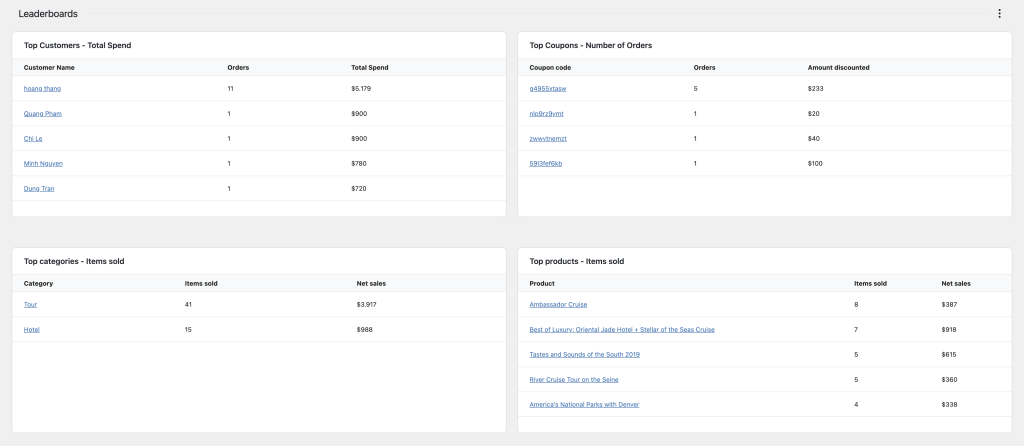
Task: Open River Cruise Tour on the Seine
Action: click(573, 379)
